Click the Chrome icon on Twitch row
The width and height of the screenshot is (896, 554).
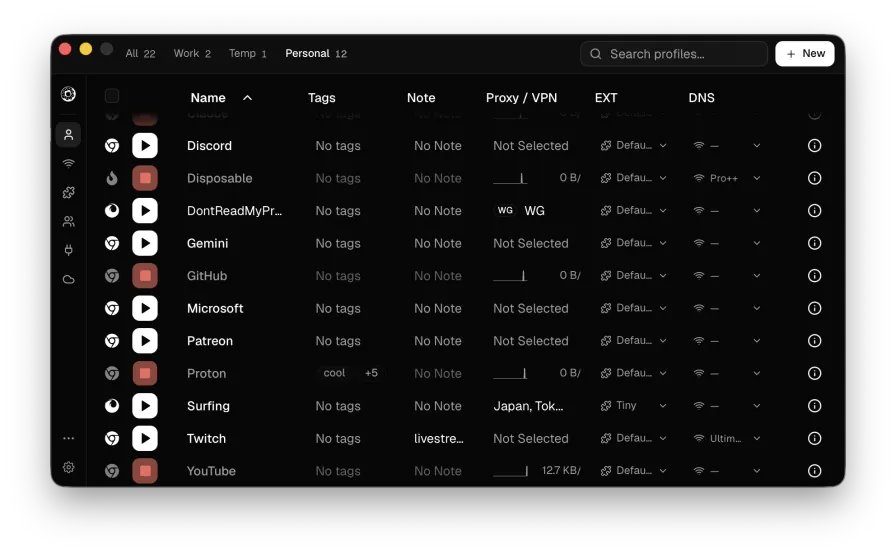(112, 439)
